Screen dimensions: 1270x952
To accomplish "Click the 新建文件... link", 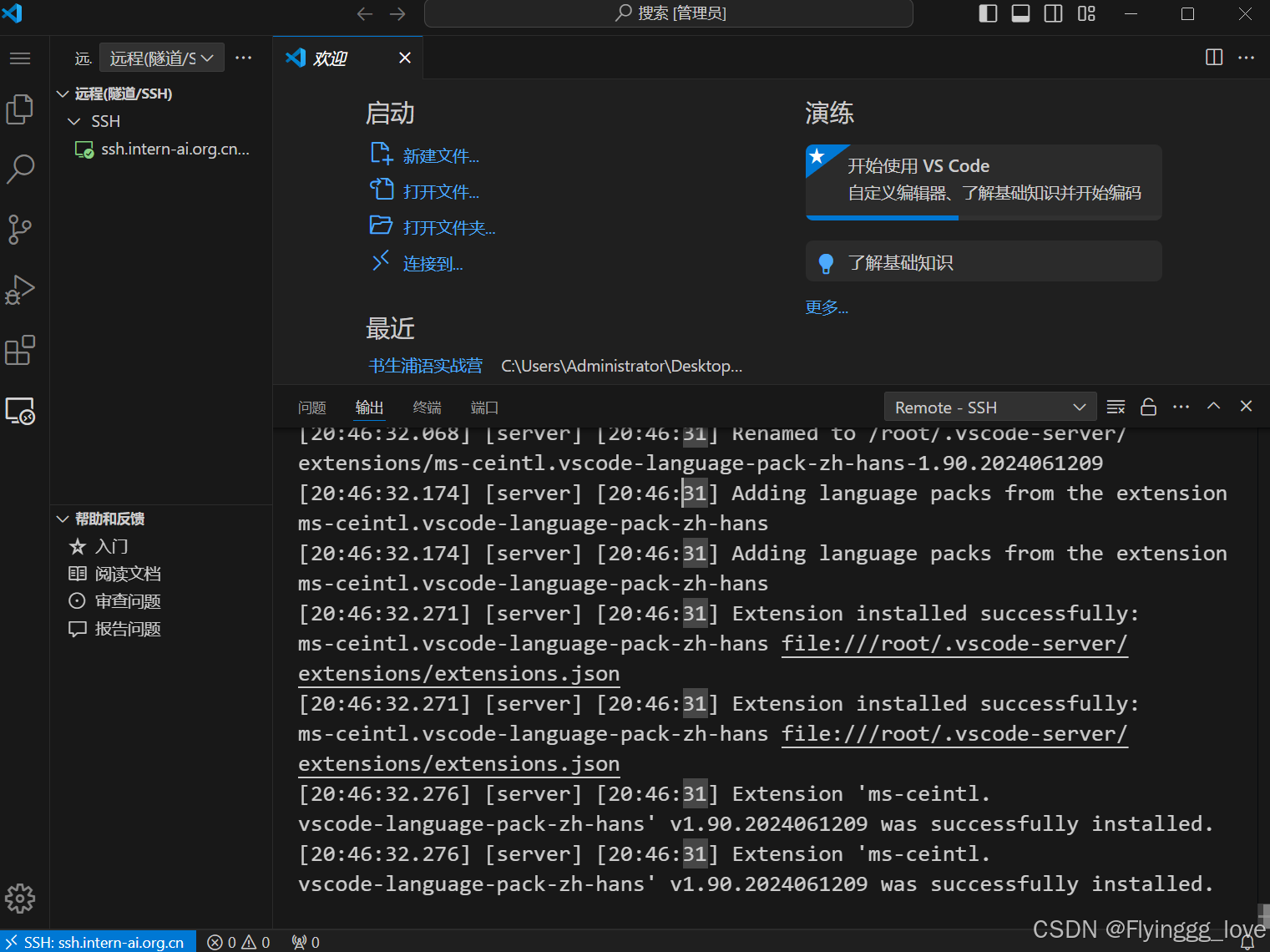I will [x=441, y=156].
